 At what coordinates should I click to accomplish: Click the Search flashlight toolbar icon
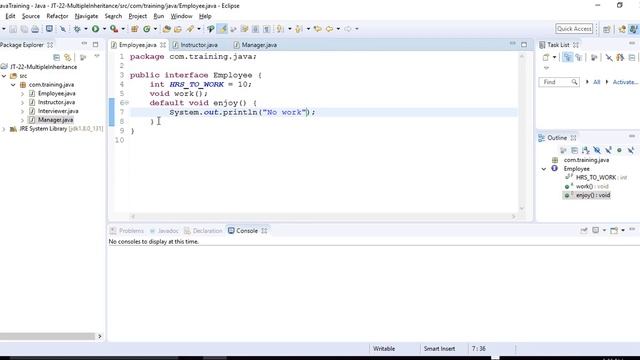tap(190, 29)
